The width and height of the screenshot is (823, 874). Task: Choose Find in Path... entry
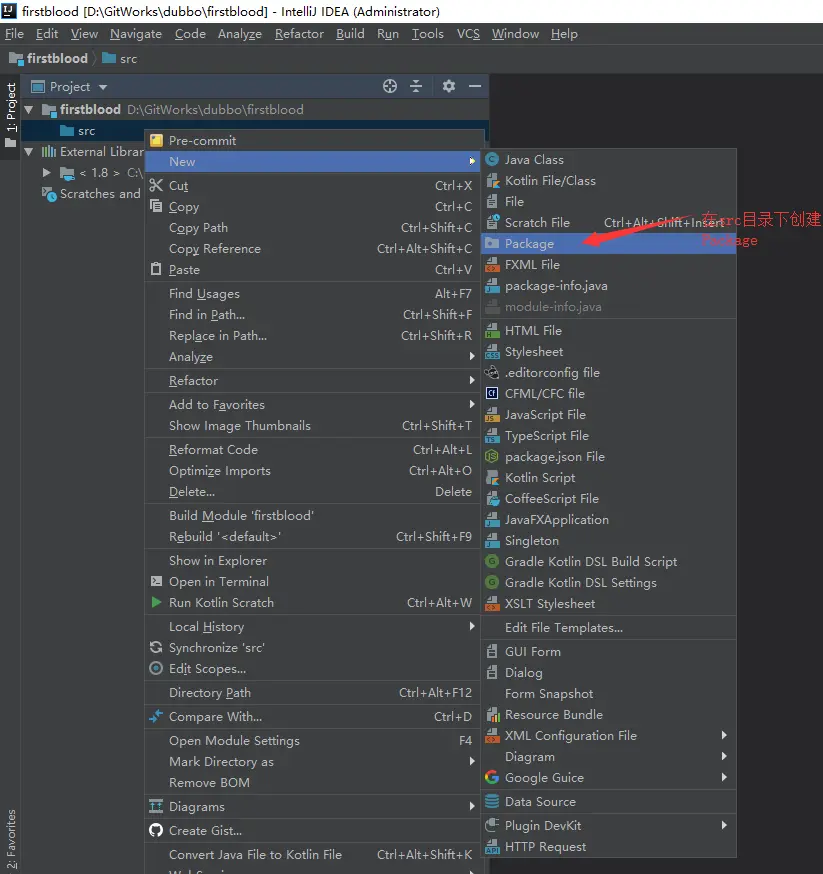(x=313, y=315)
